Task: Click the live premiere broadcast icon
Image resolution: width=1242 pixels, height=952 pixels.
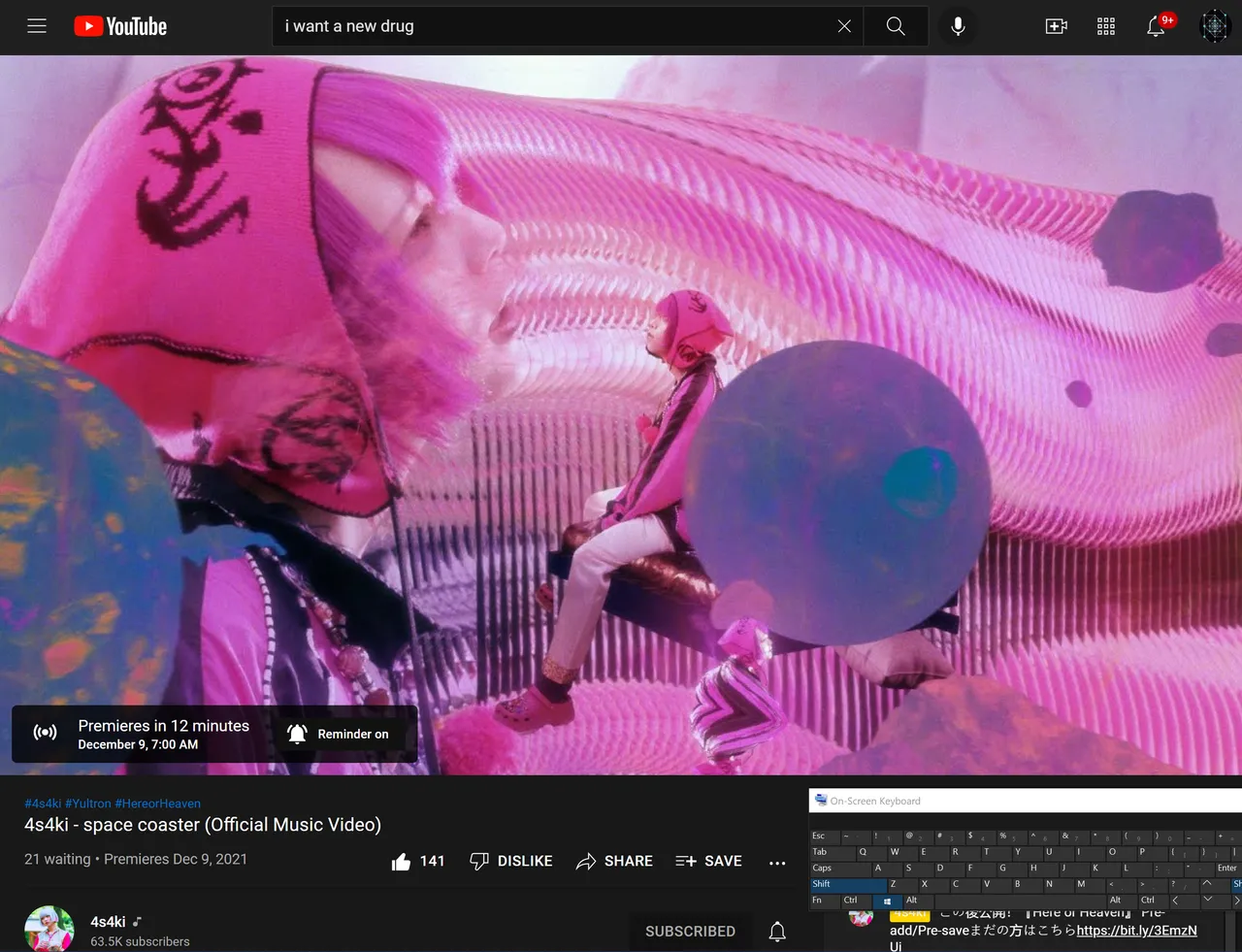Action: click(45, 733)
